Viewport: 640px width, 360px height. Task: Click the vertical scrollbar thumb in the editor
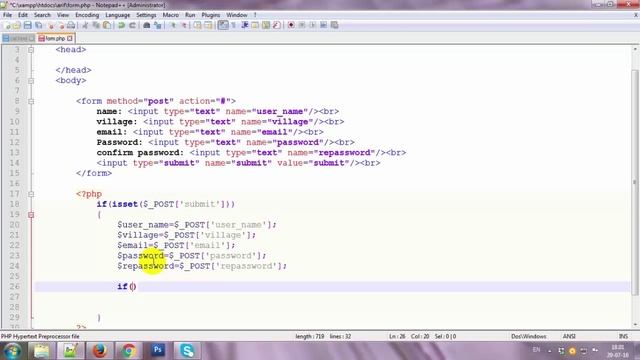(635, 182)
